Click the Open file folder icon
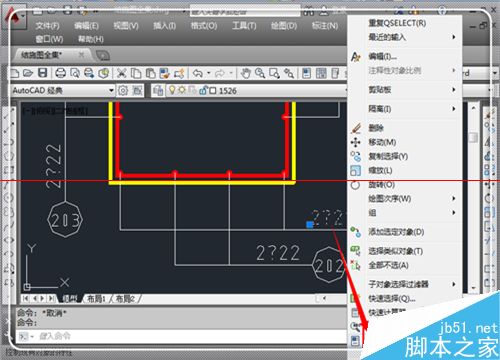Image resolution: width=500 pixels, height=360 pixels. [28, 73]
